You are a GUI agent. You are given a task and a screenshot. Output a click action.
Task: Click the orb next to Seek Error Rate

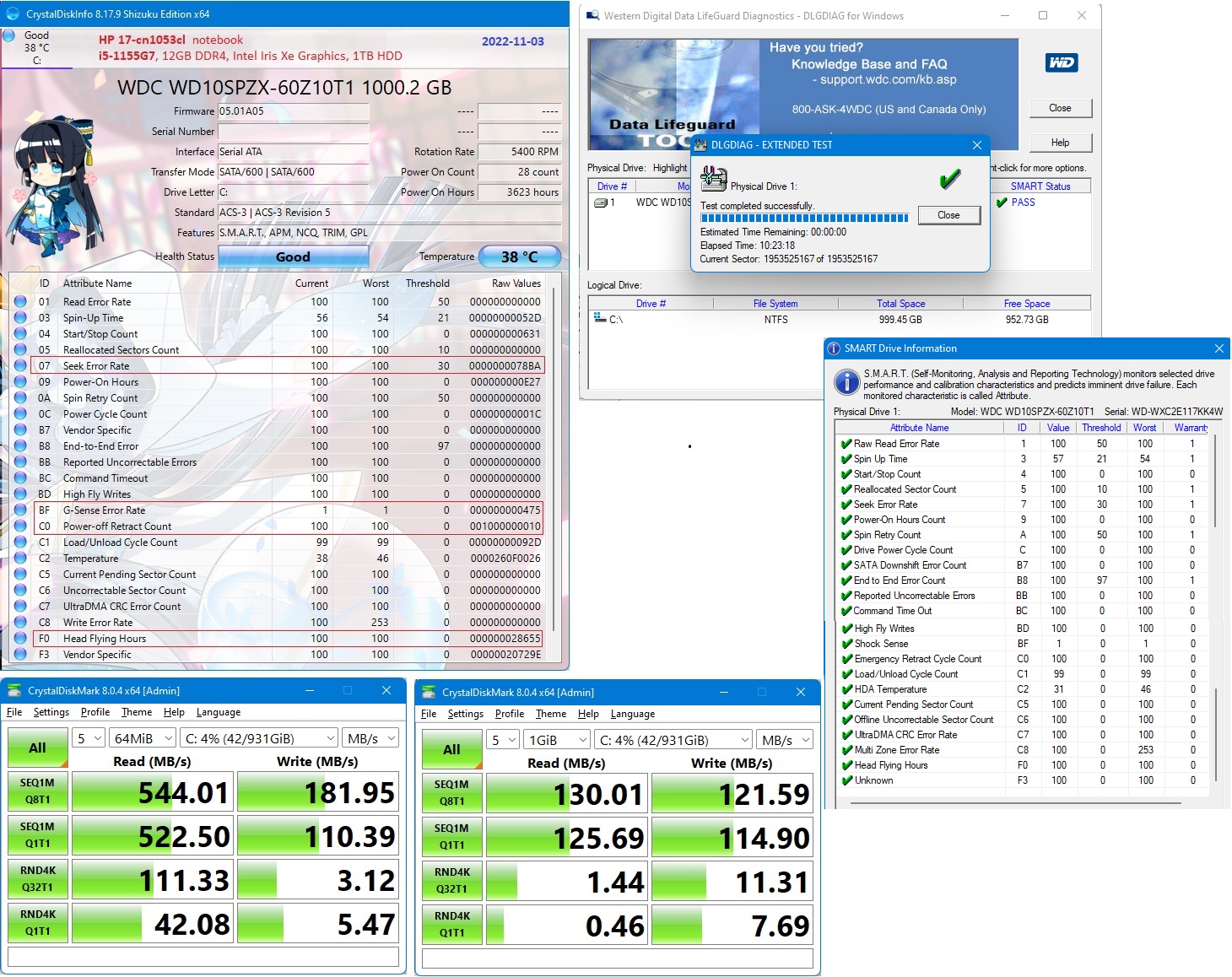click(20, 365)
